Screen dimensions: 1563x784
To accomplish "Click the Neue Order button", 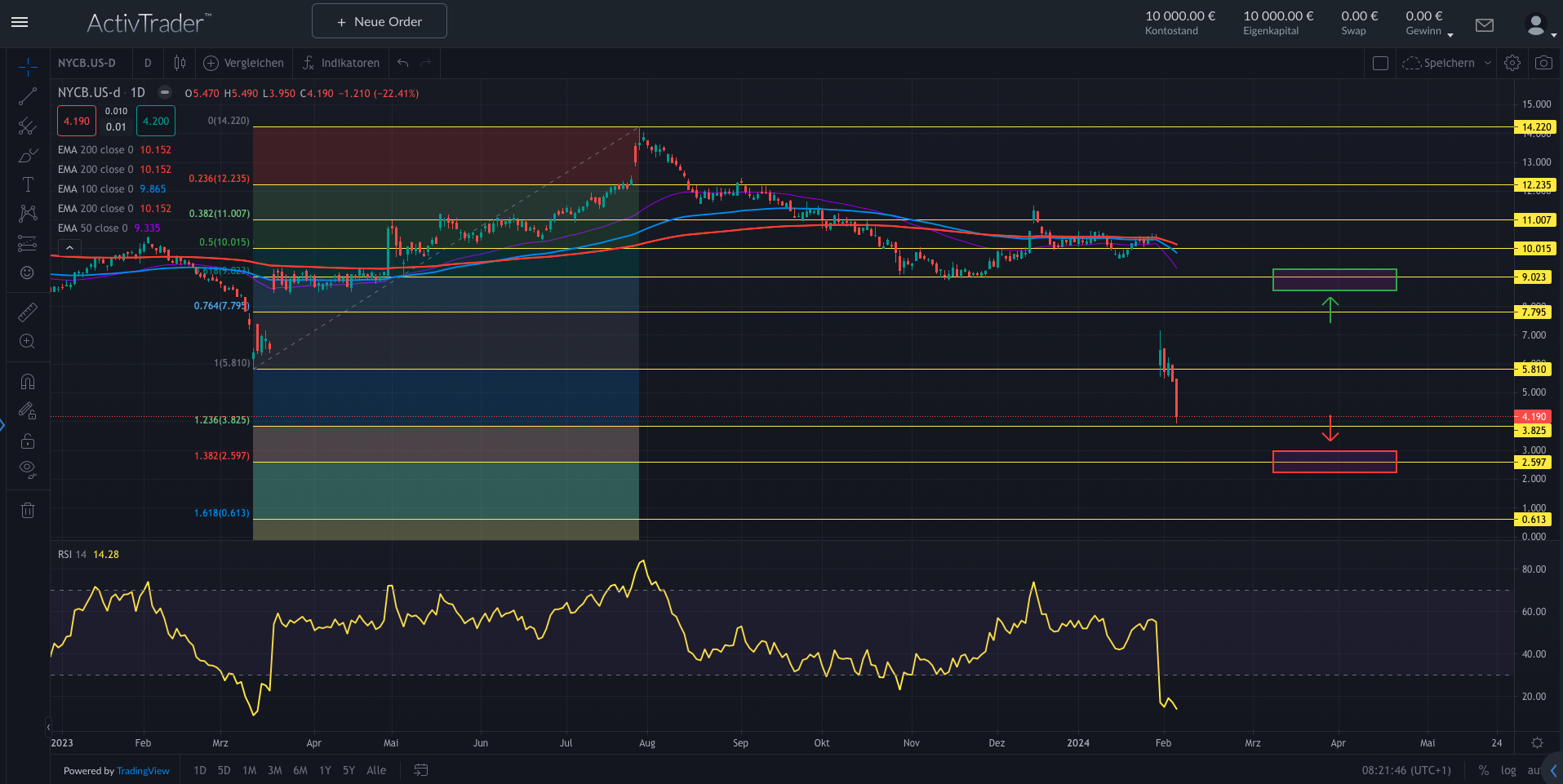I will [x=380, y=21].
